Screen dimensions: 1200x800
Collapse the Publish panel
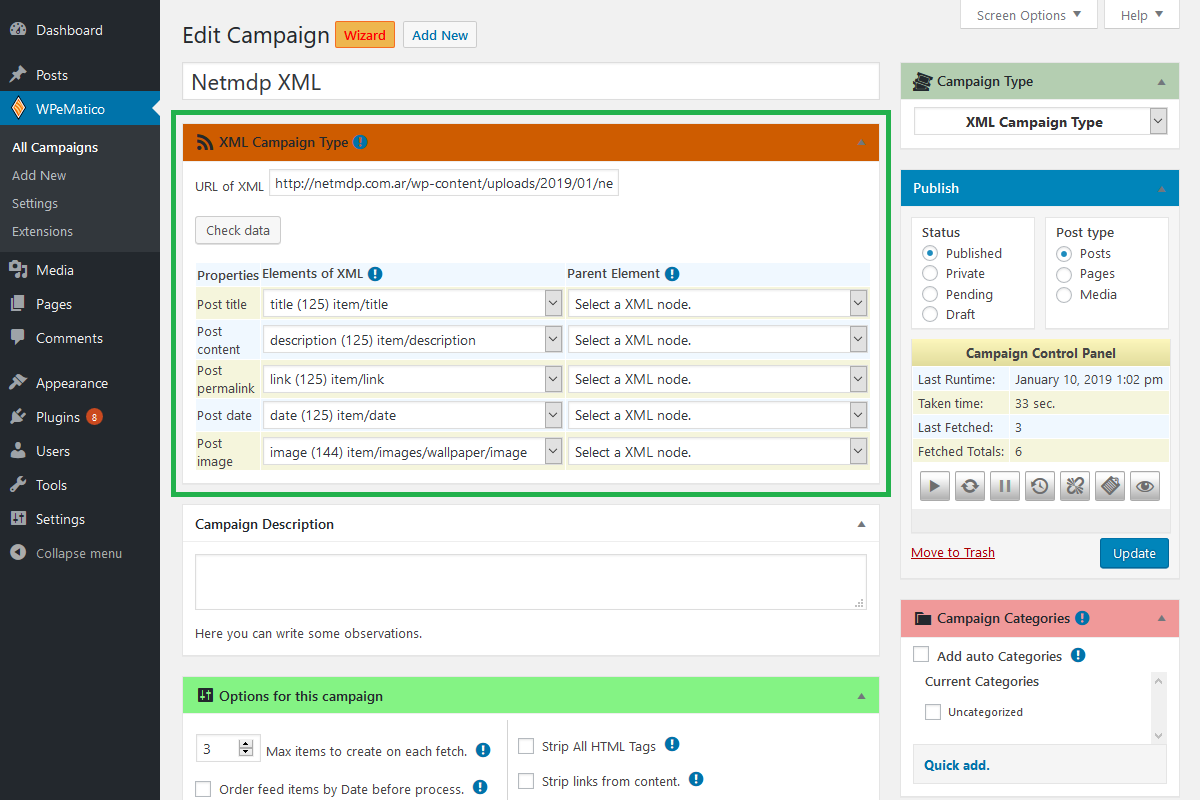(x=1161, y=188)
